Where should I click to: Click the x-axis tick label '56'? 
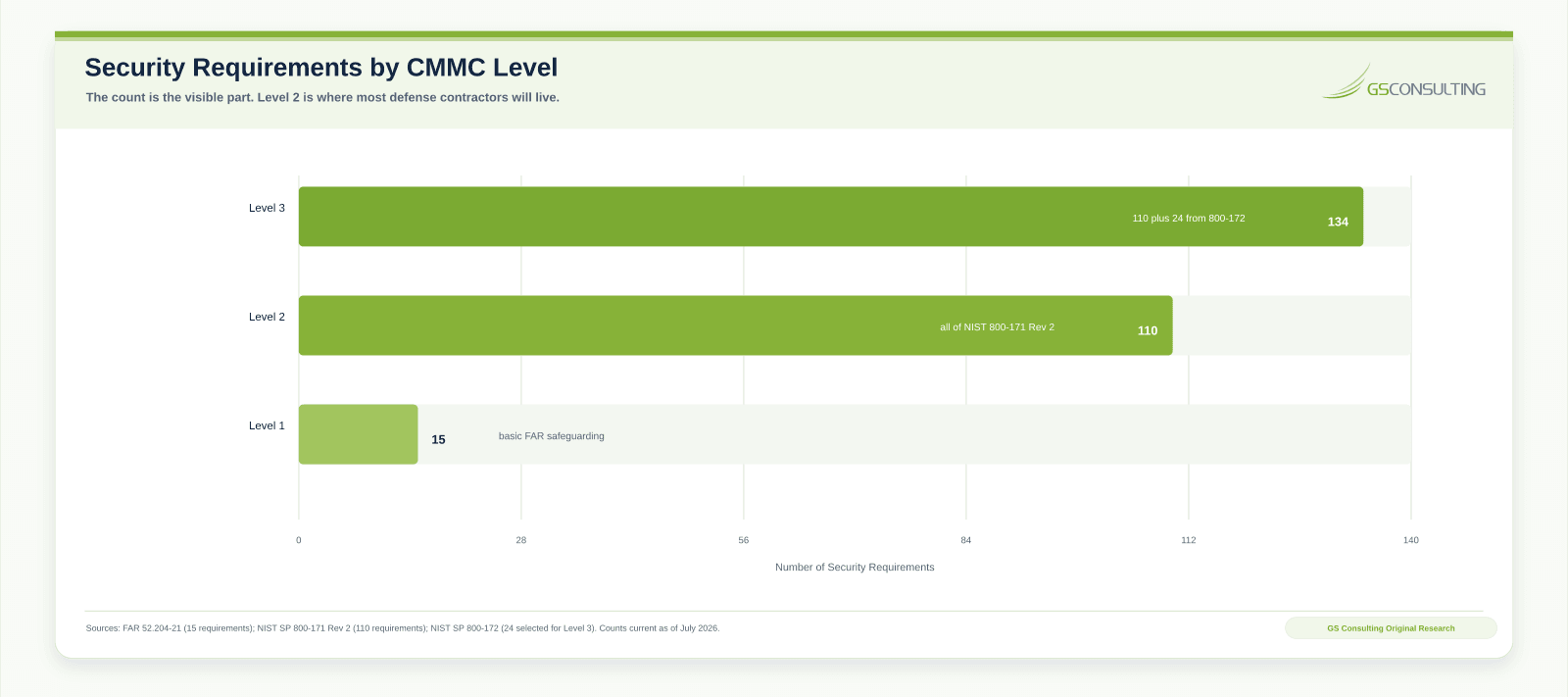click(744, 540)
